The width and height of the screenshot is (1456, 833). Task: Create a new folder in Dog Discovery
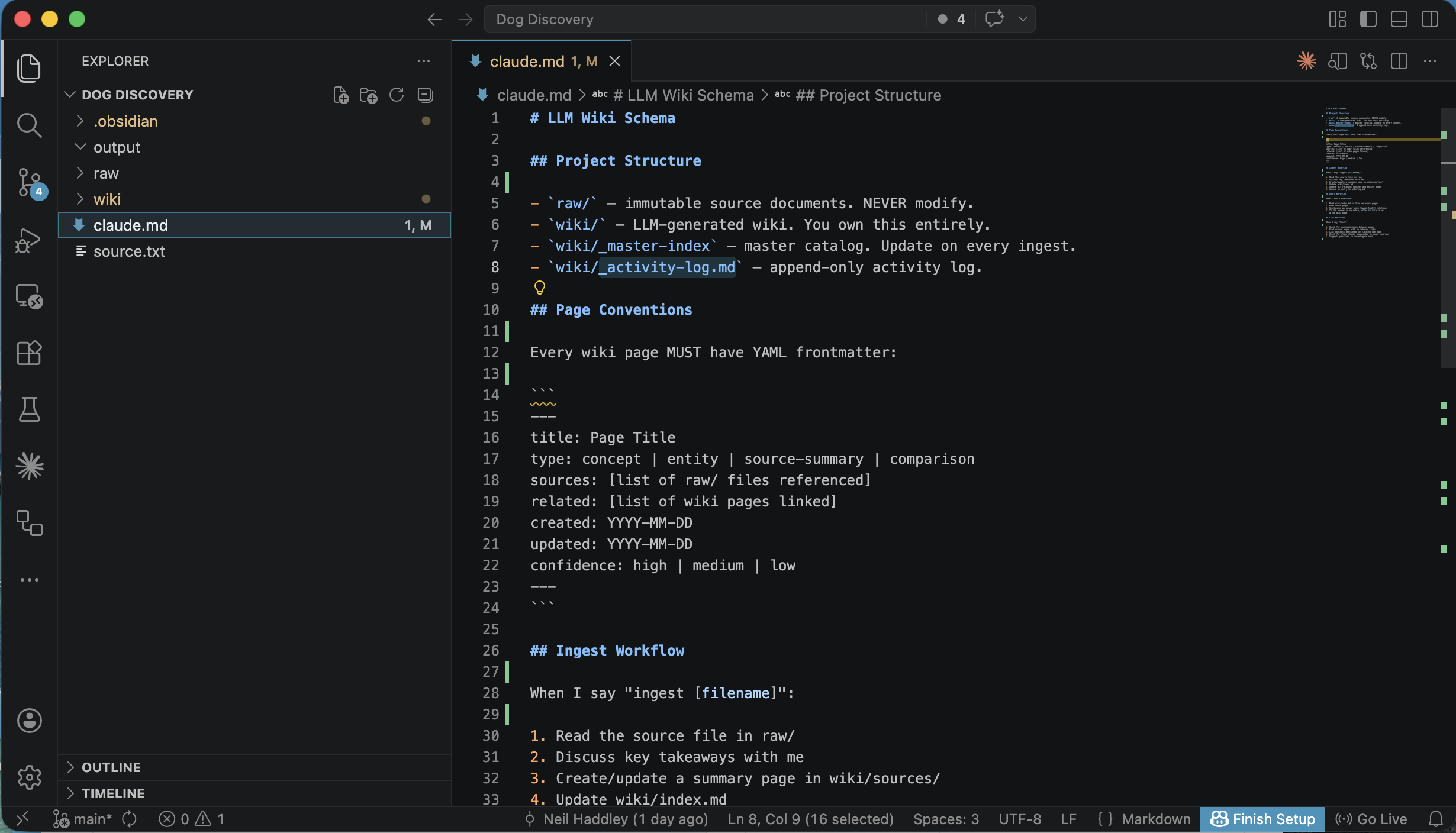(368, 95)
